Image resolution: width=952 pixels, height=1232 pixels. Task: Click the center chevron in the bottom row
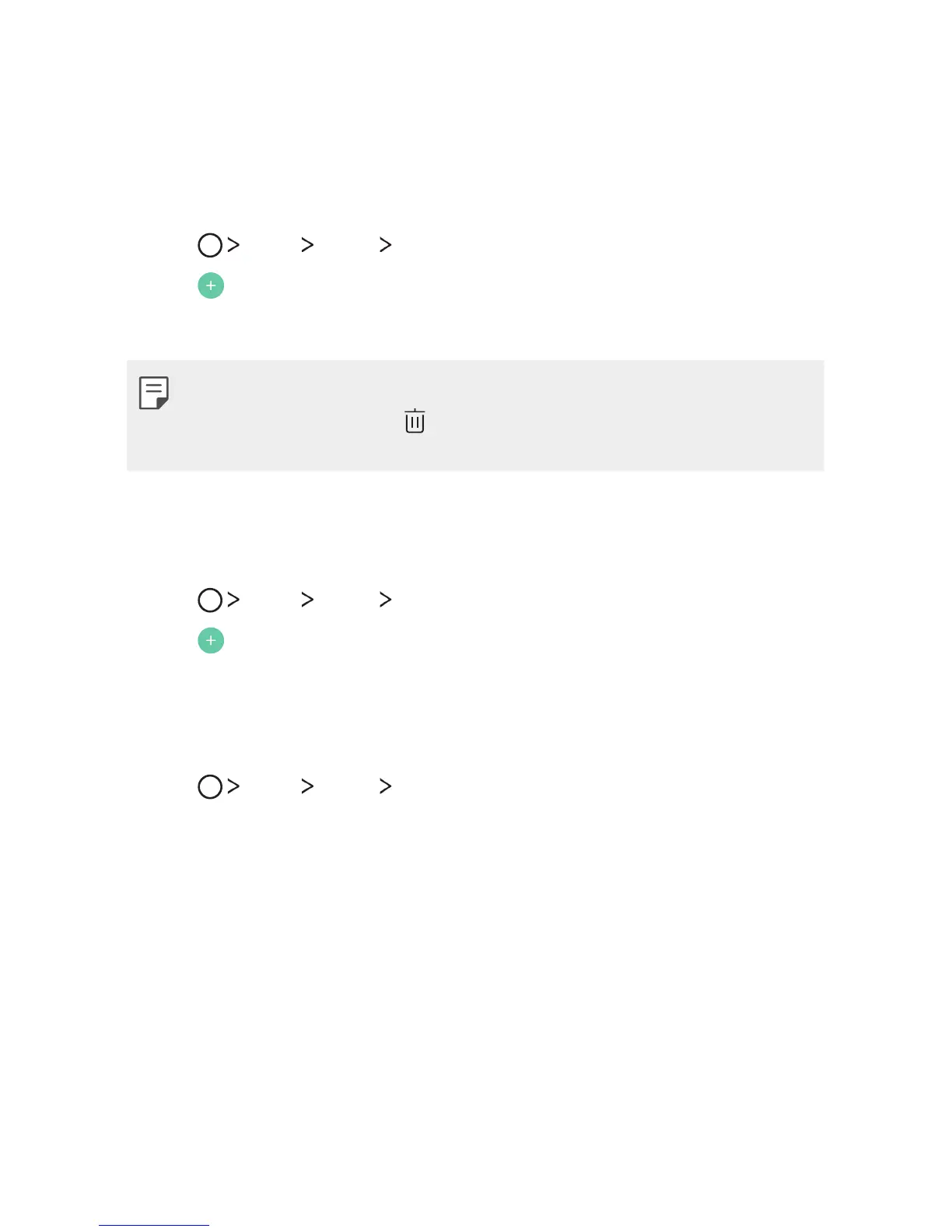[307, 786]
